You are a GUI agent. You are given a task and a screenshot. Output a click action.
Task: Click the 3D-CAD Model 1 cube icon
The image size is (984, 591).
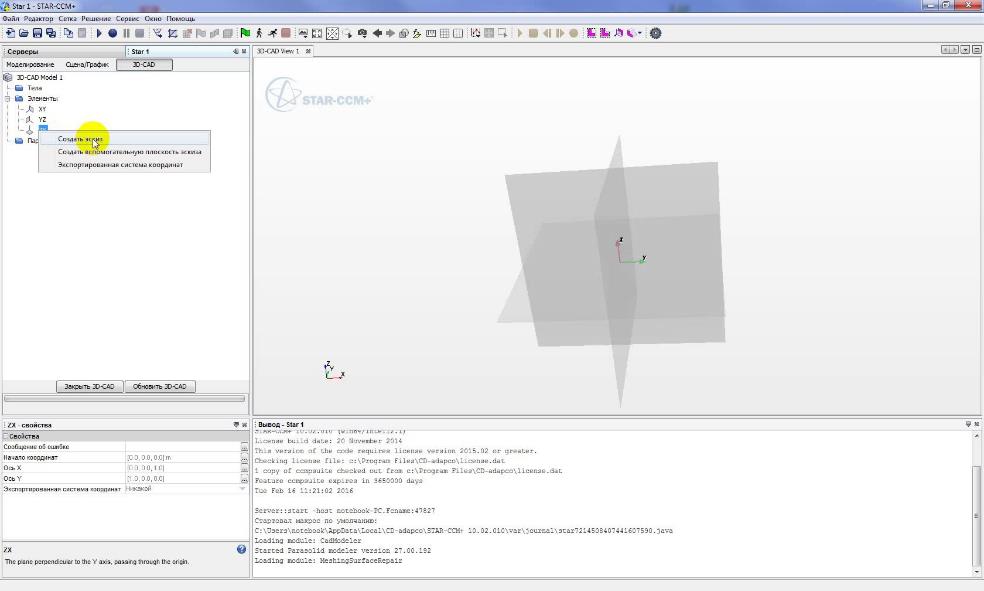pos(9,77)
